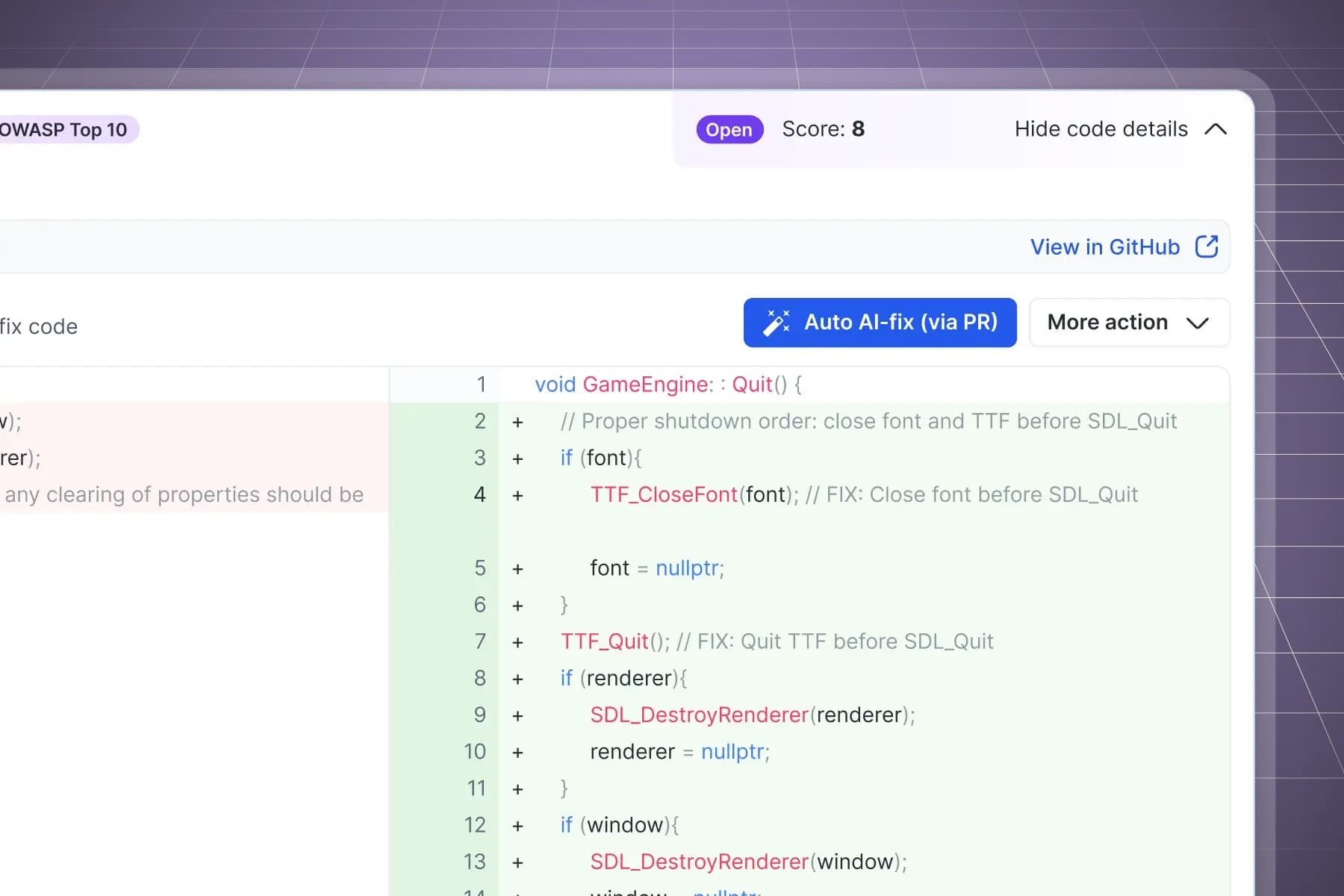Screen dimensions: 1344x896
Task: Click the magic wand icon on Auto AI-fix
Action: click(x=776, y=323)
